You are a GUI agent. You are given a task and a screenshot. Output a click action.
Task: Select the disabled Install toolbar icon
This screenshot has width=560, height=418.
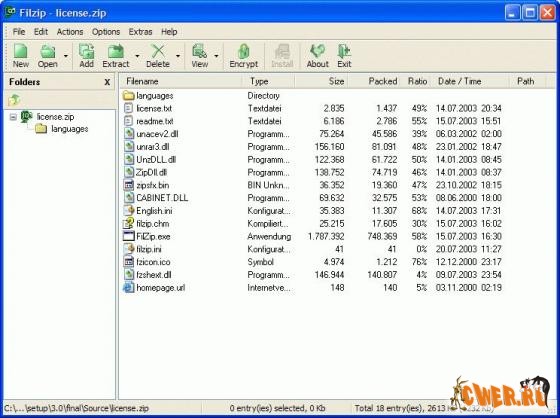pos(282,51)
